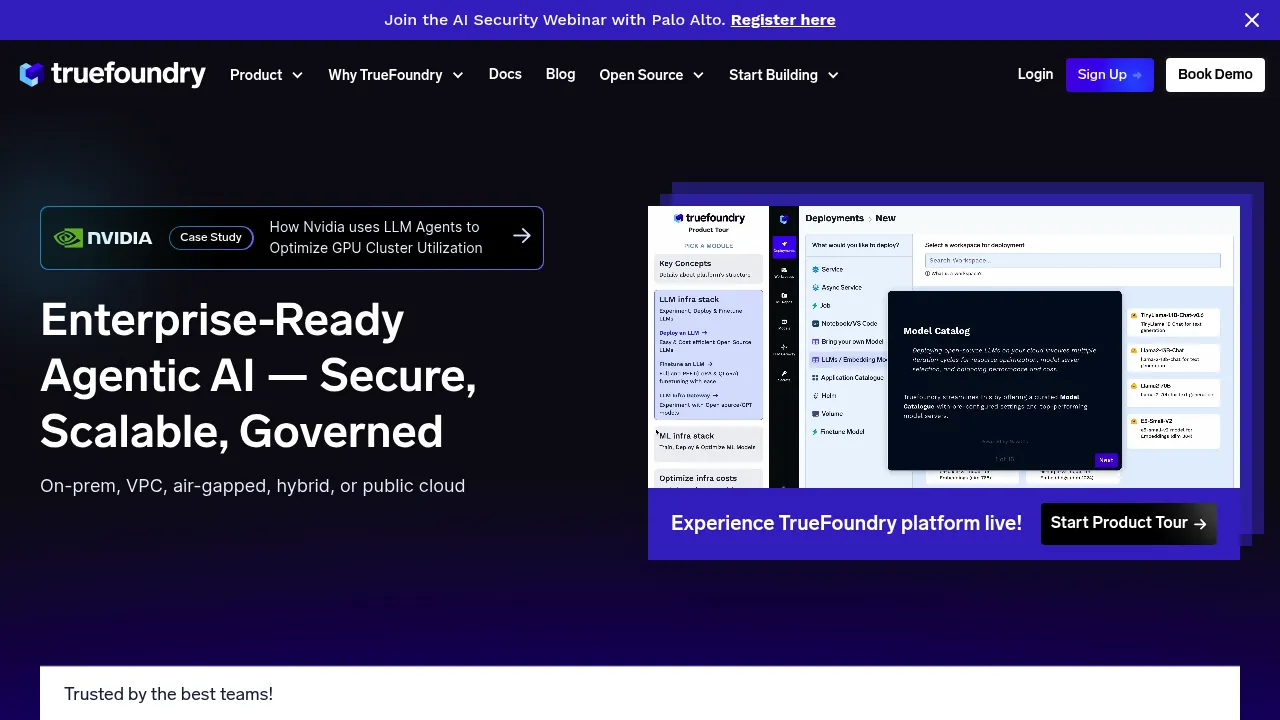
Task: Click the Start Product Tour button
Action: [1129, 524]
